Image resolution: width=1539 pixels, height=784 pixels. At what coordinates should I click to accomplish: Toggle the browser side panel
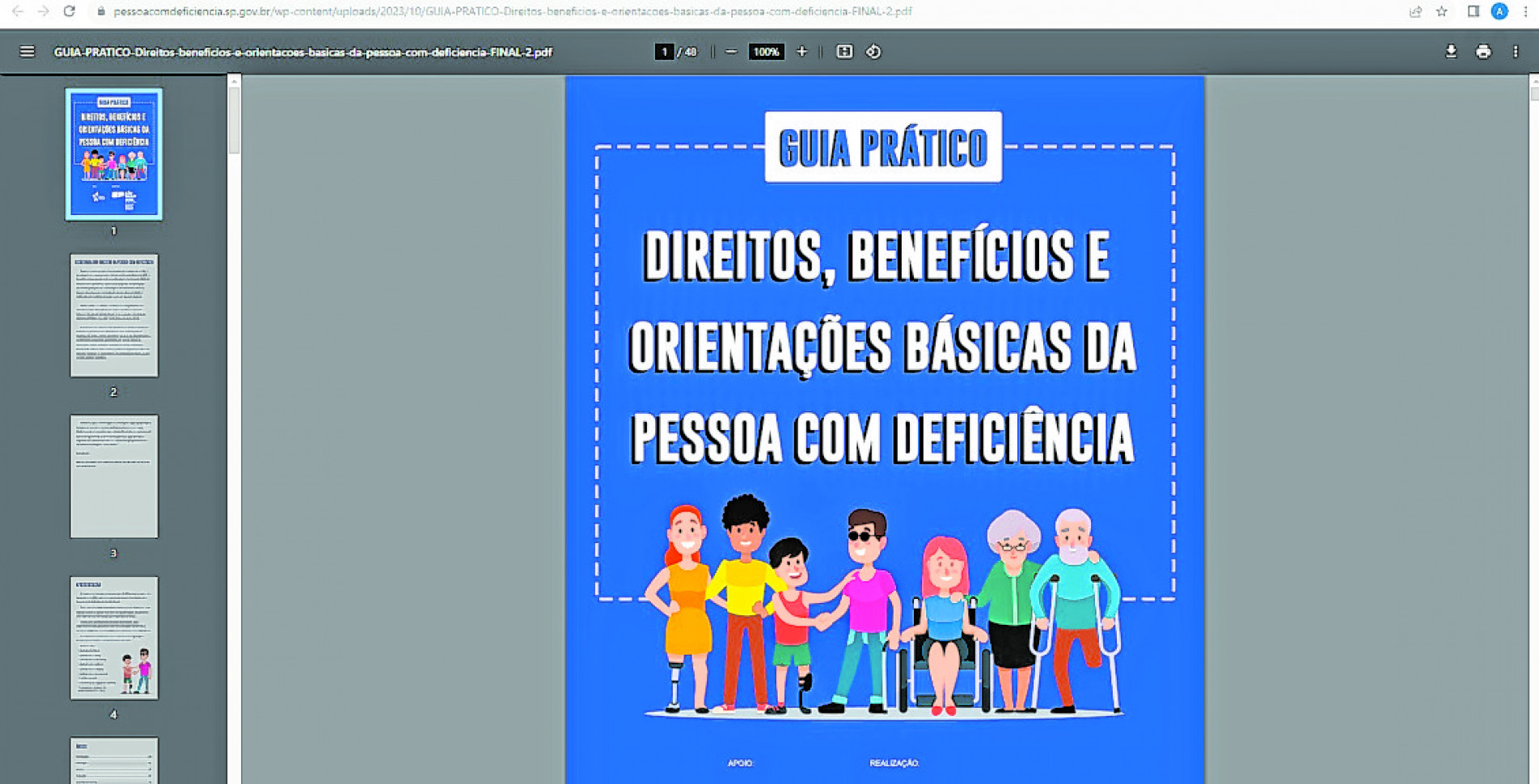(1473, 11)
